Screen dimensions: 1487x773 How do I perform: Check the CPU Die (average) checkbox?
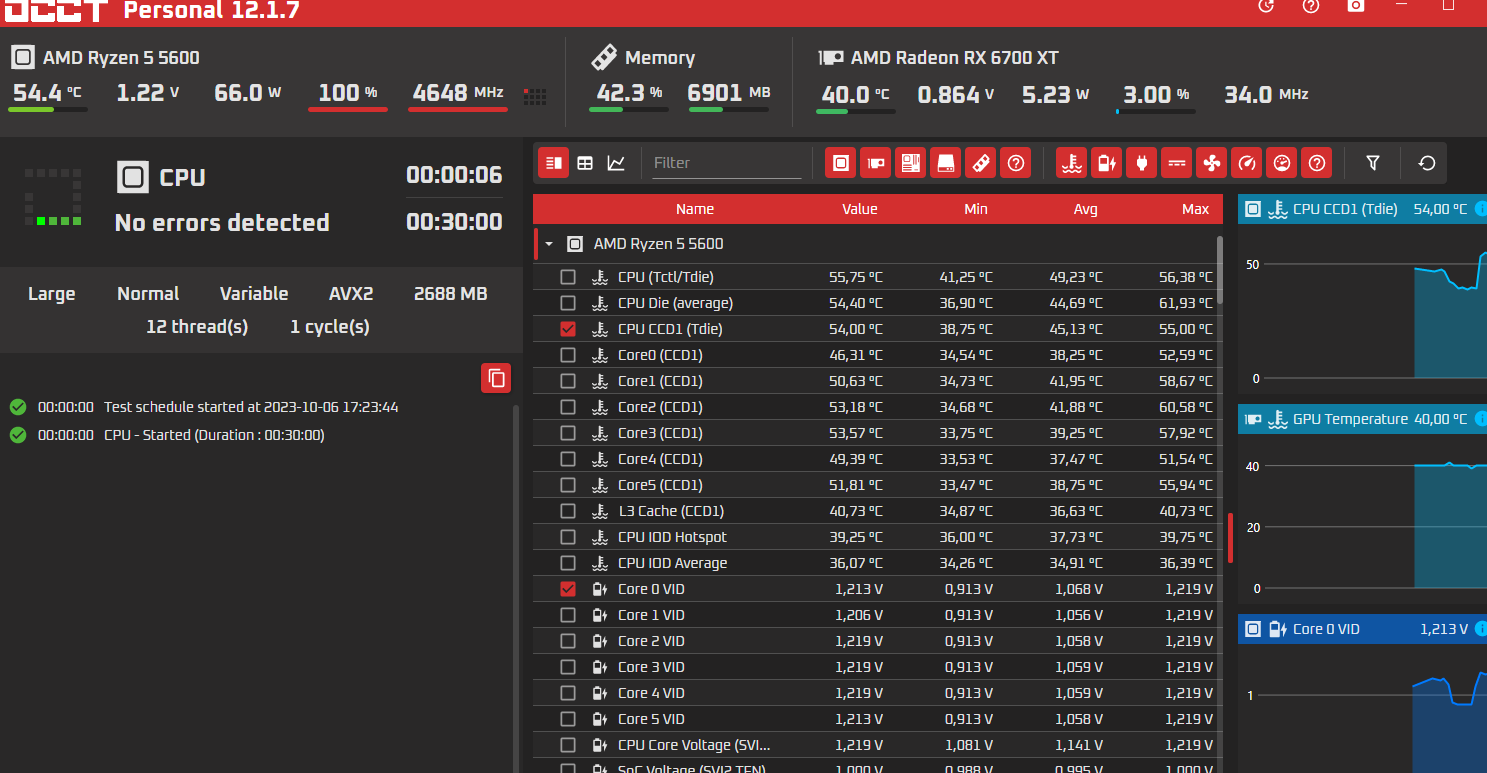(x=568, y=303)
